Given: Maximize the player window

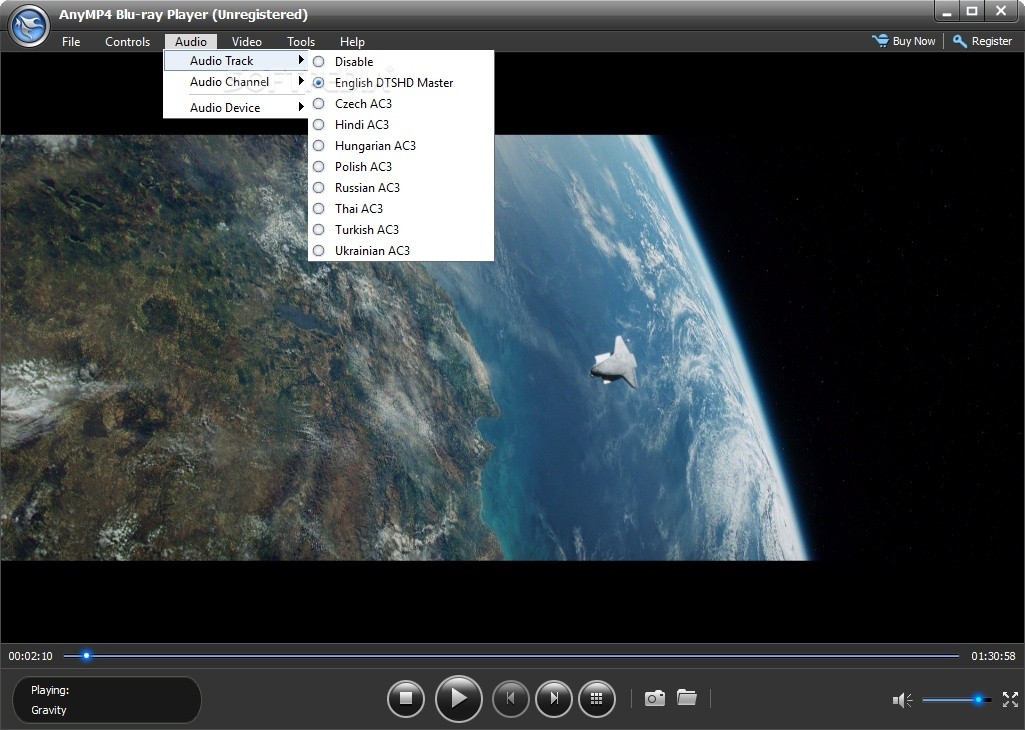Looking at the screenshot, I should click(x=972, y=11).
